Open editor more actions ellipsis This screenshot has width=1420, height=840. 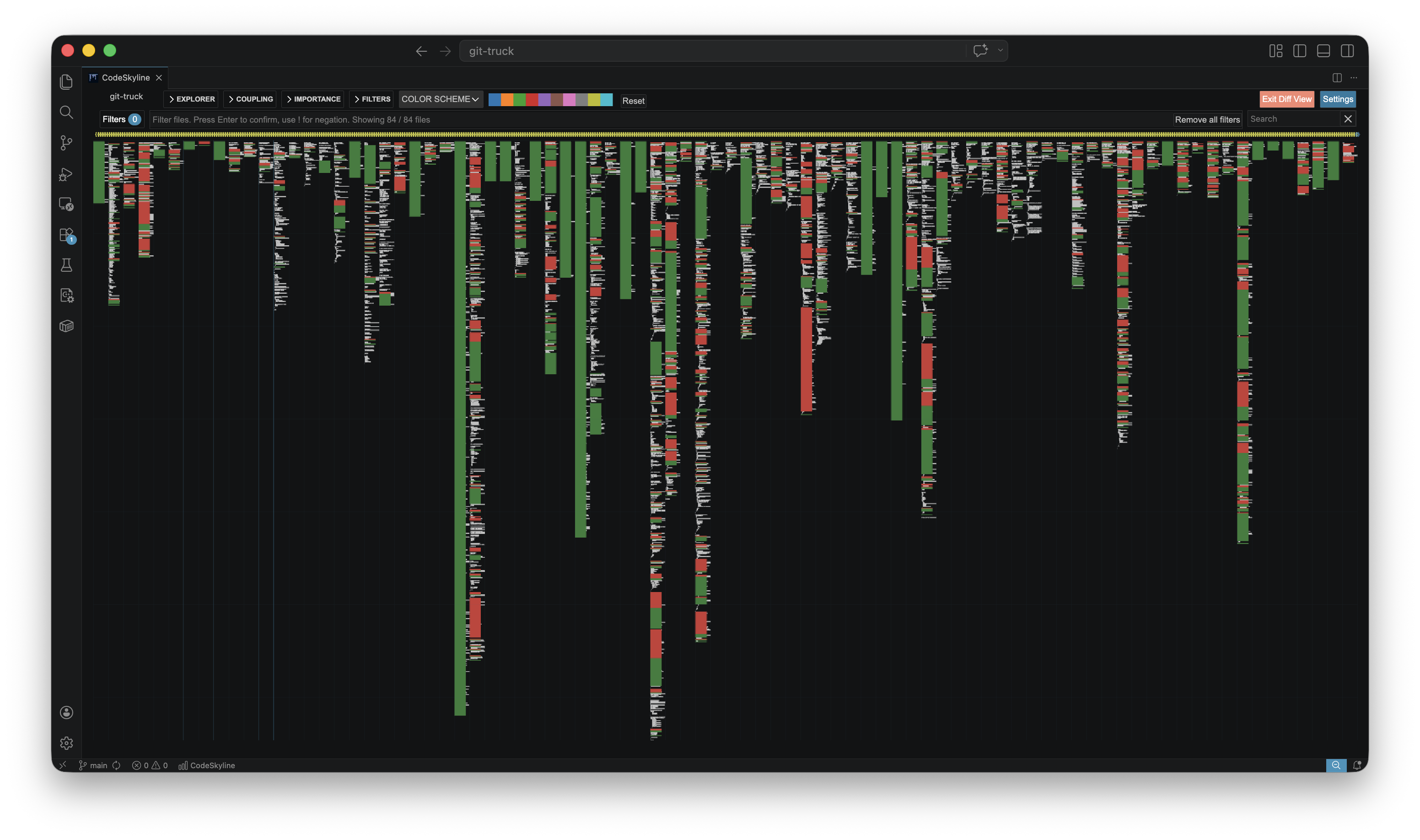(x=1354, y=77)
